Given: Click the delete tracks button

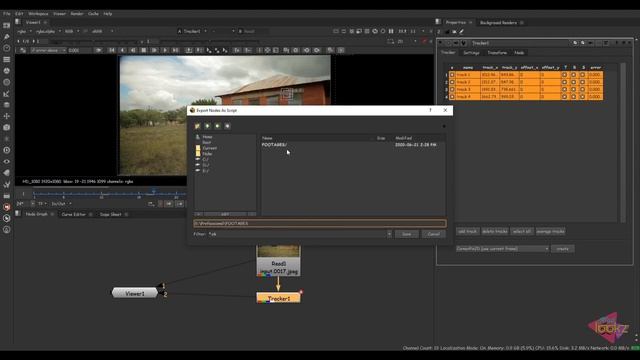Looking at the screenshot, I should [495, 231].
